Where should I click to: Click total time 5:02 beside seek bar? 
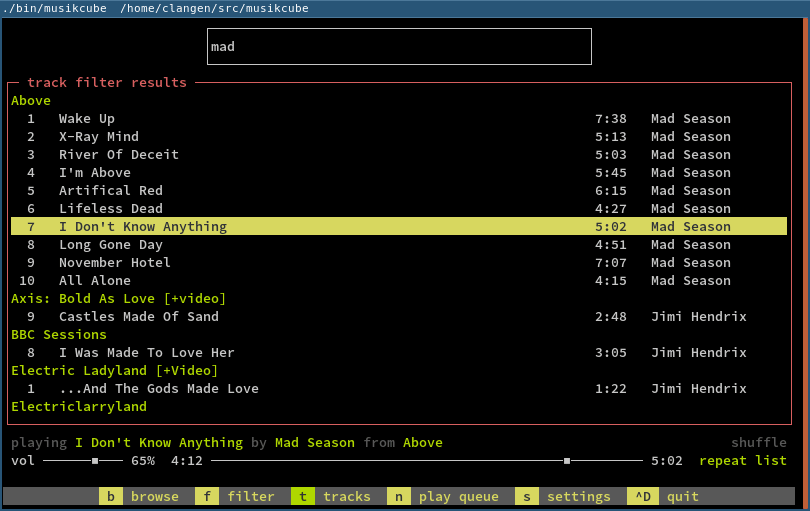click(x=666, y=461)
